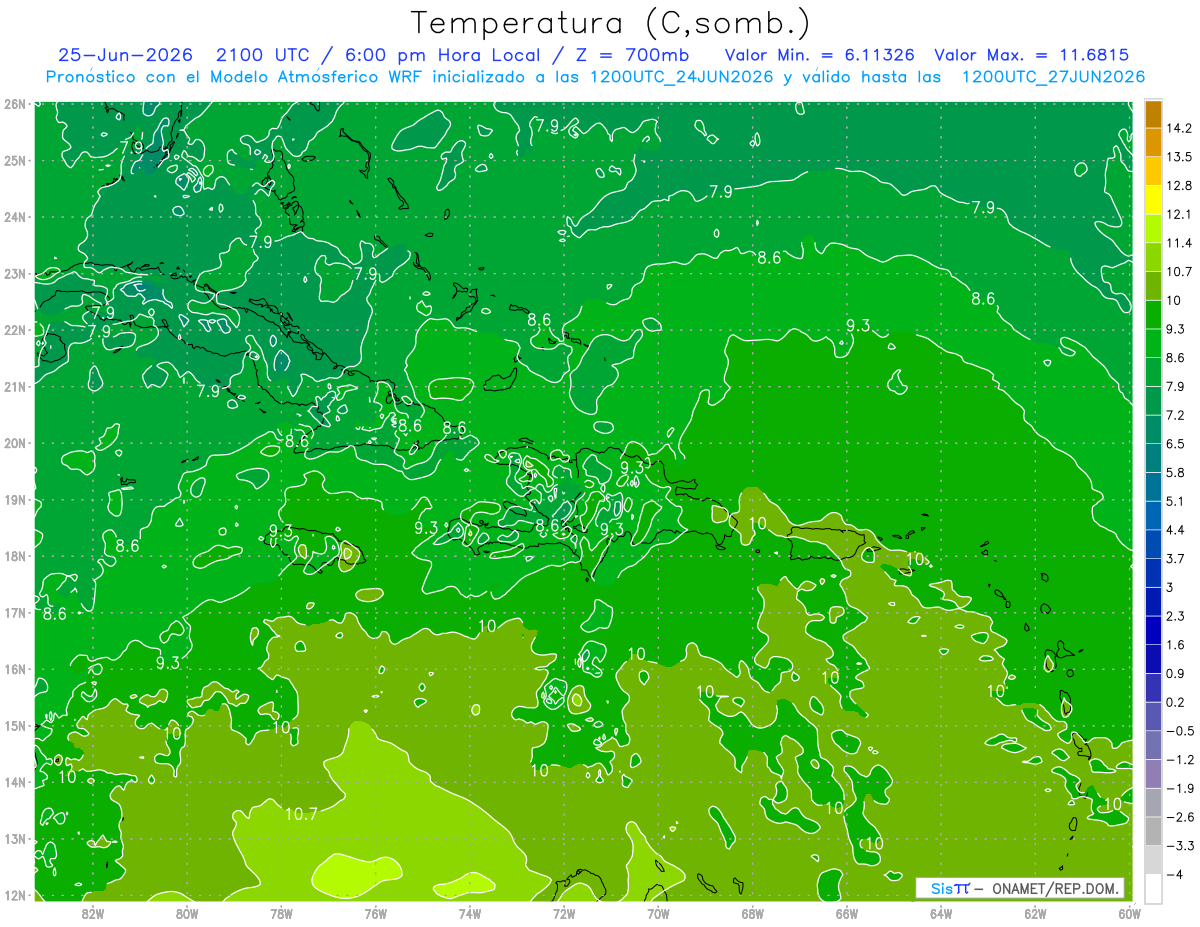Click the '1.6' colorbar label
This screenshot has height=927, width=1200.
tap(1175, 645)
